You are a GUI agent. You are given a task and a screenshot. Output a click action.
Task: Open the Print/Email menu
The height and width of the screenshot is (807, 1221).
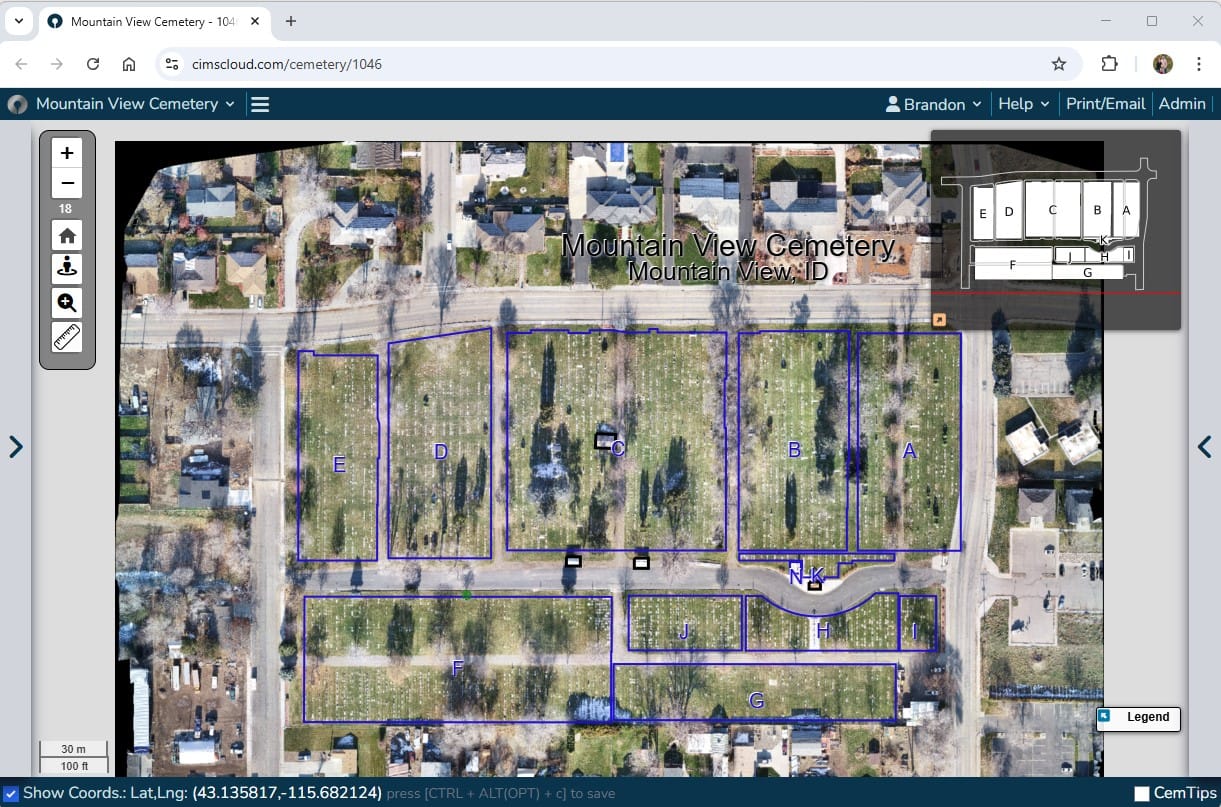pos(1105,104)
